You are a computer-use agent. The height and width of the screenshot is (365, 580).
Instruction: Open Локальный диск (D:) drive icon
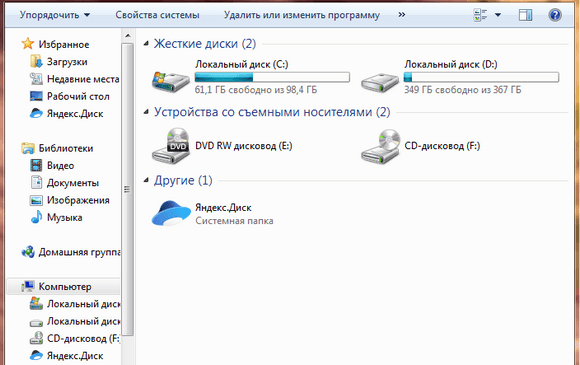[x=380, y=82]
